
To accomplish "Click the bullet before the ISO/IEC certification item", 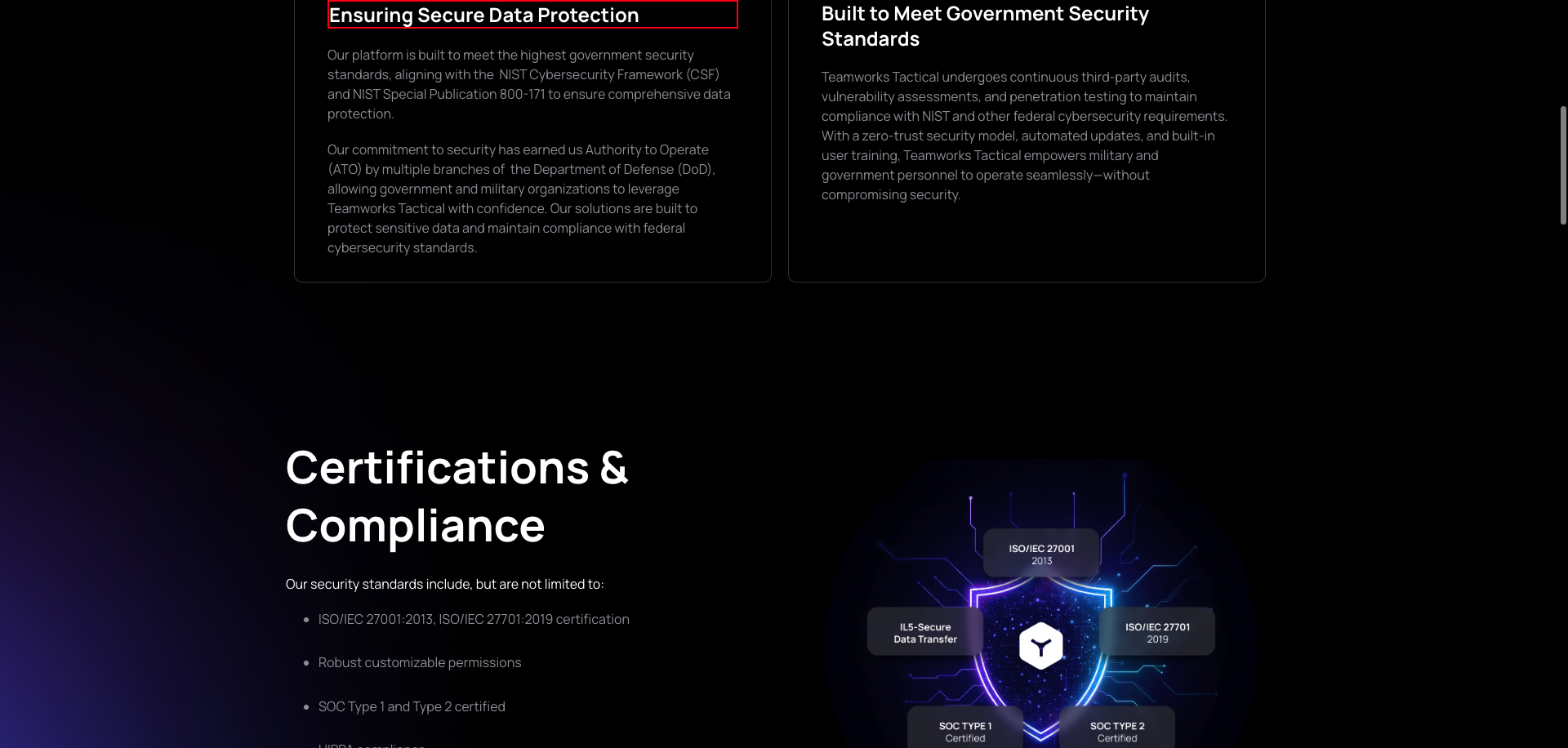I will [306, 620].
